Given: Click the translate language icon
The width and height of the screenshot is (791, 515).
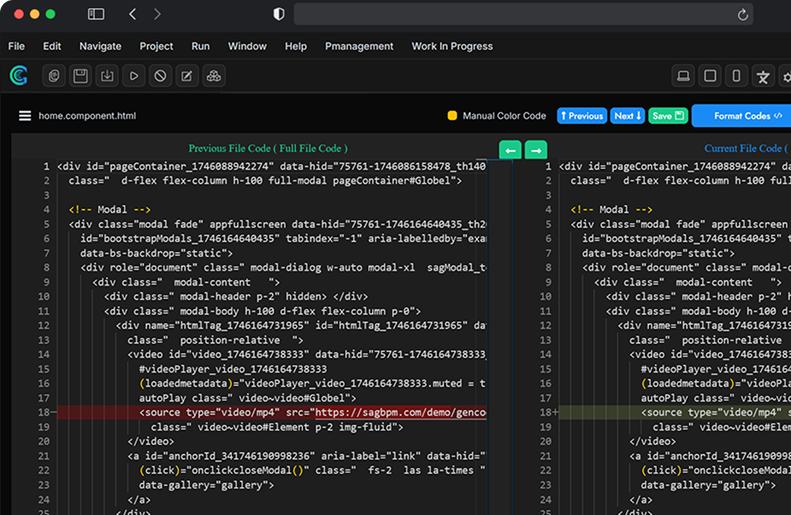Looking at the screenshot, I should click(x=763, y=76).
